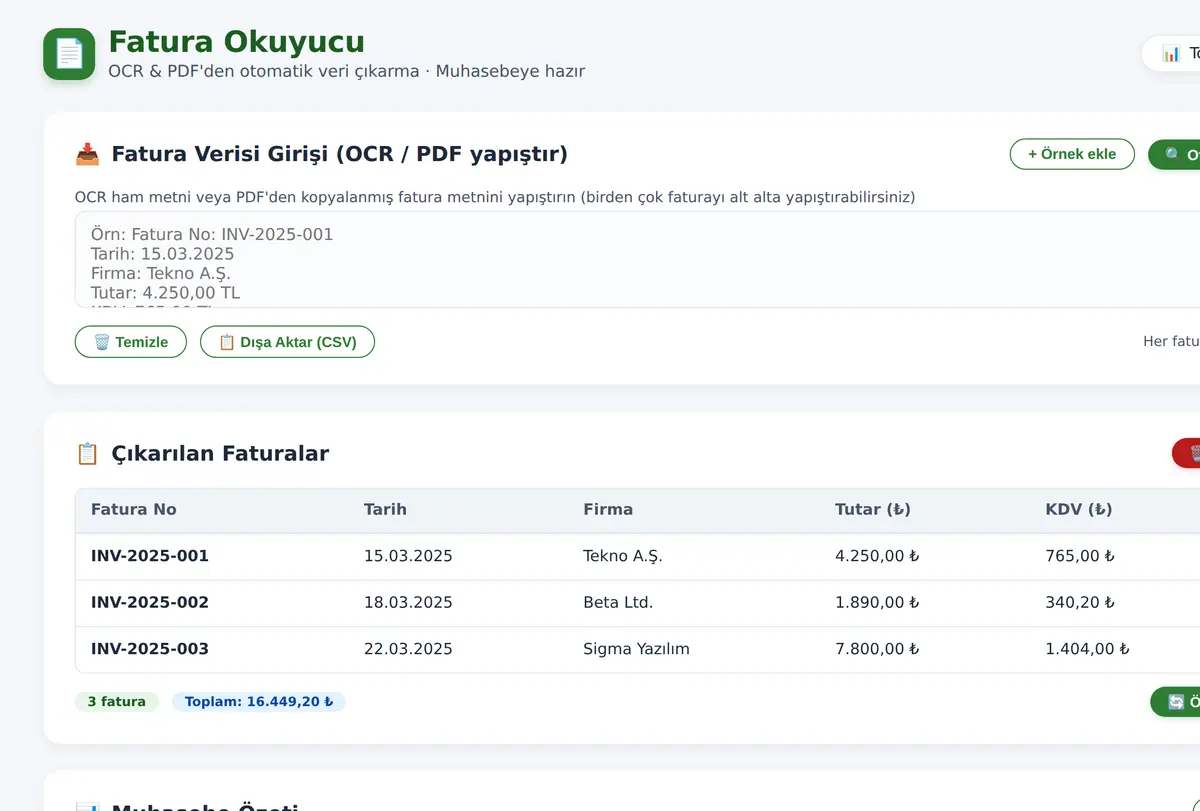
Task: Click the 'Firma' column header
Action: coord(608,509)
